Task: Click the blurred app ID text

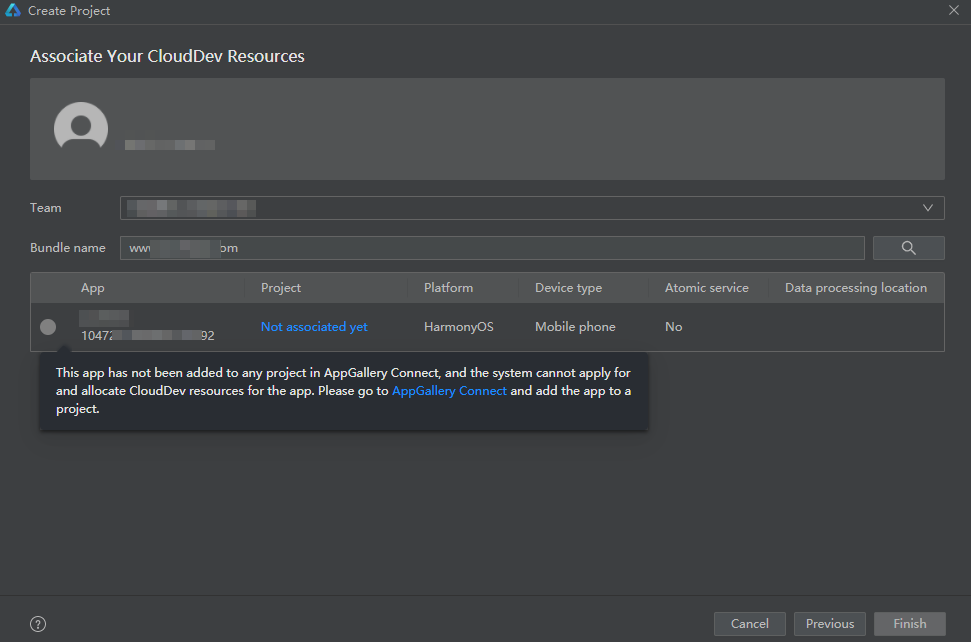Action: tap(147, 336)
